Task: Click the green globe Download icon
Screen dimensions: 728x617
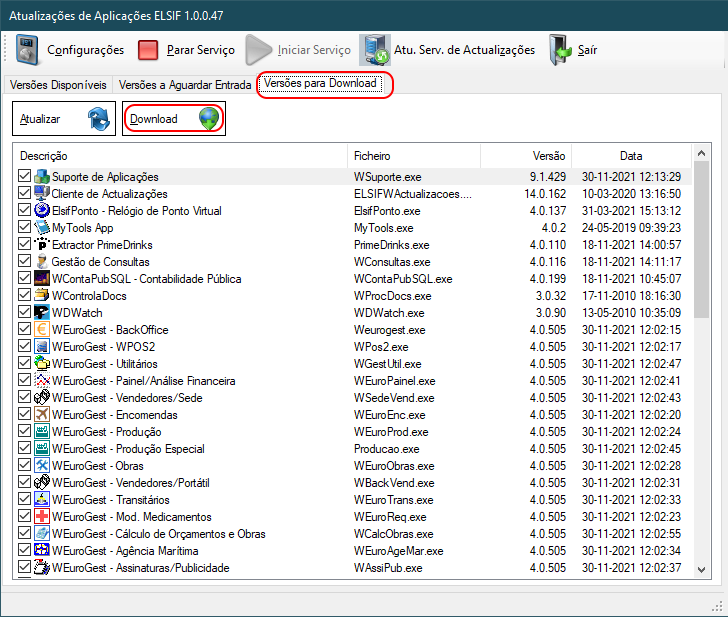Action: click(x=208, y=119)
